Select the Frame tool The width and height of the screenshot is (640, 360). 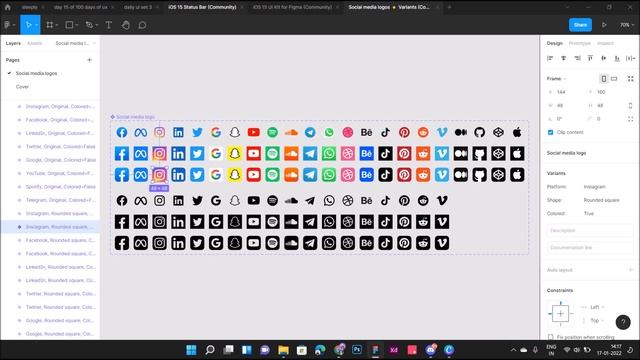click(x=49, y=25)
